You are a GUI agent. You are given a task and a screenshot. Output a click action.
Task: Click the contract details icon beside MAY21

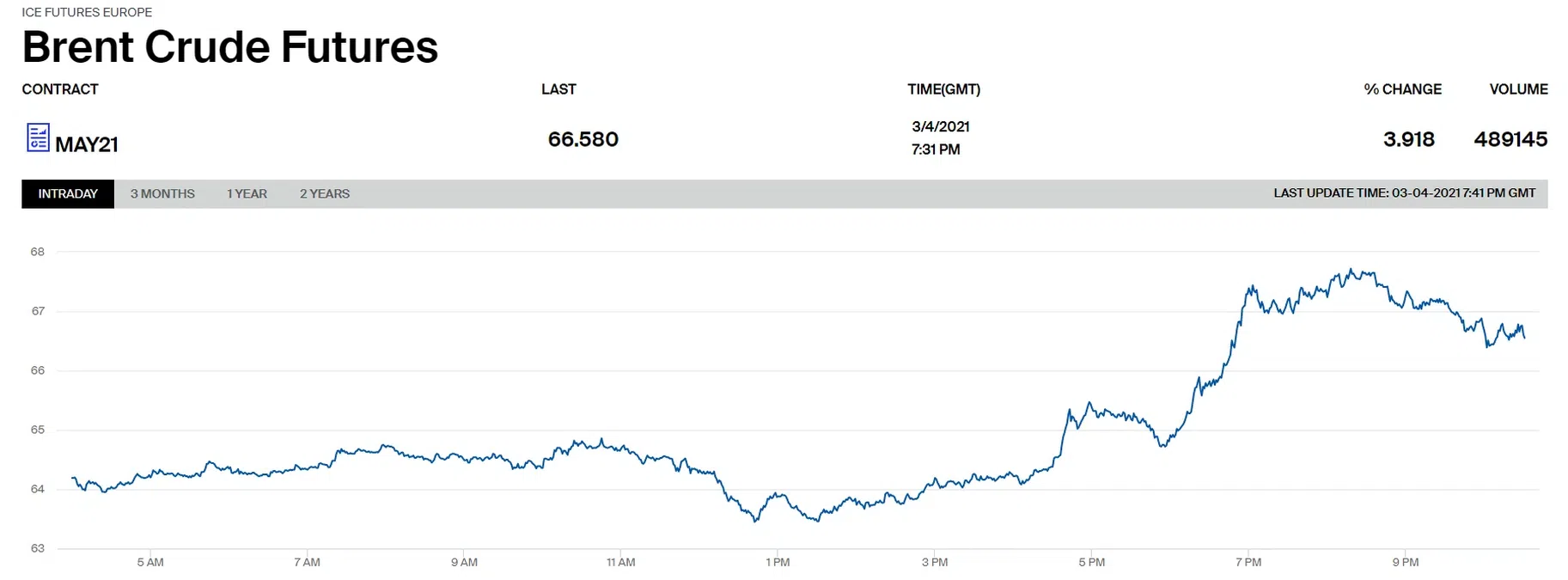tap(38, 137)
